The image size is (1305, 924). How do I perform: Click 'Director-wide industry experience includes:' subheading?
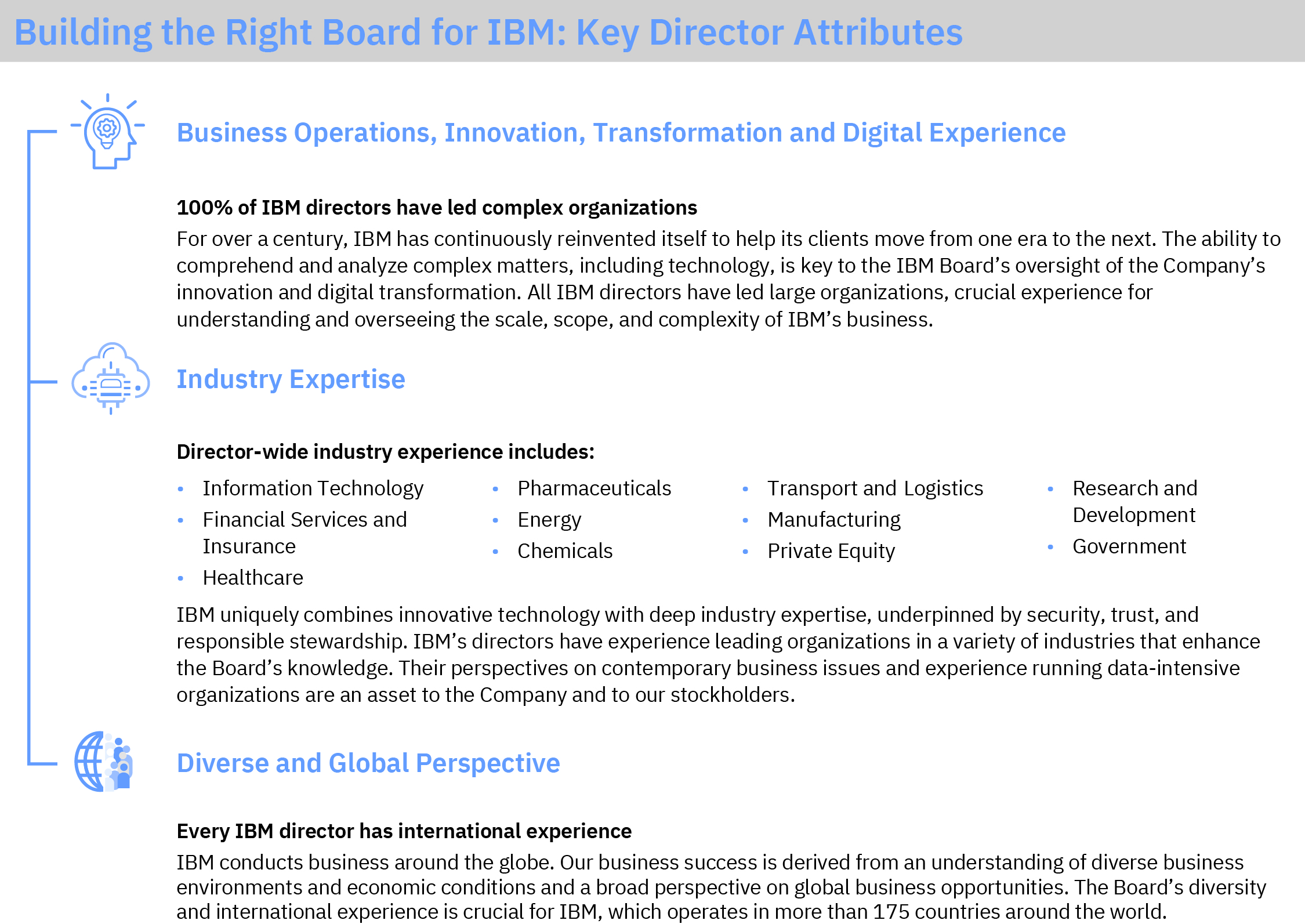(386, 452)
